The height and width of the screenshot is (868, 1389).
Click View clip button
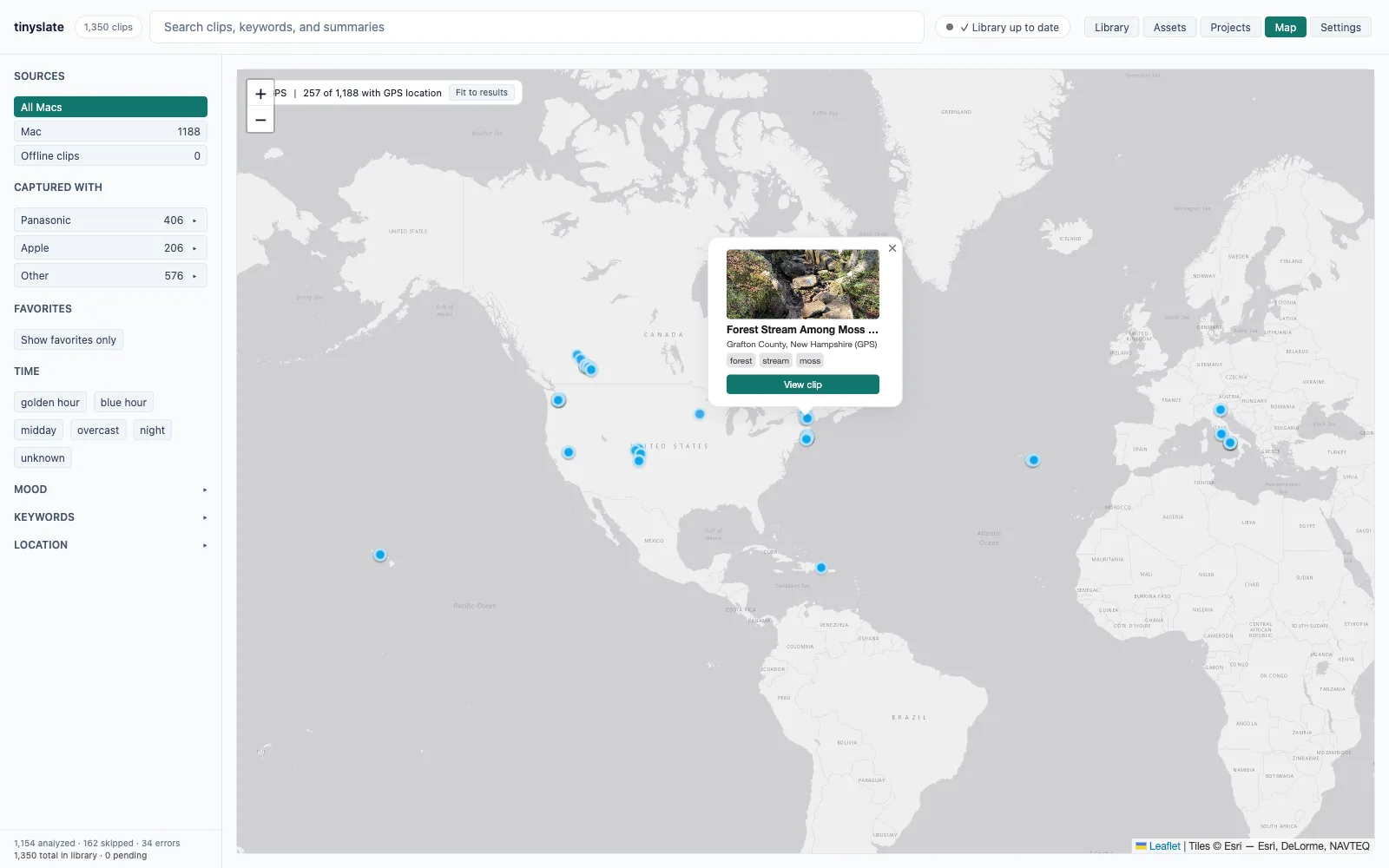(x=803, y=385)
